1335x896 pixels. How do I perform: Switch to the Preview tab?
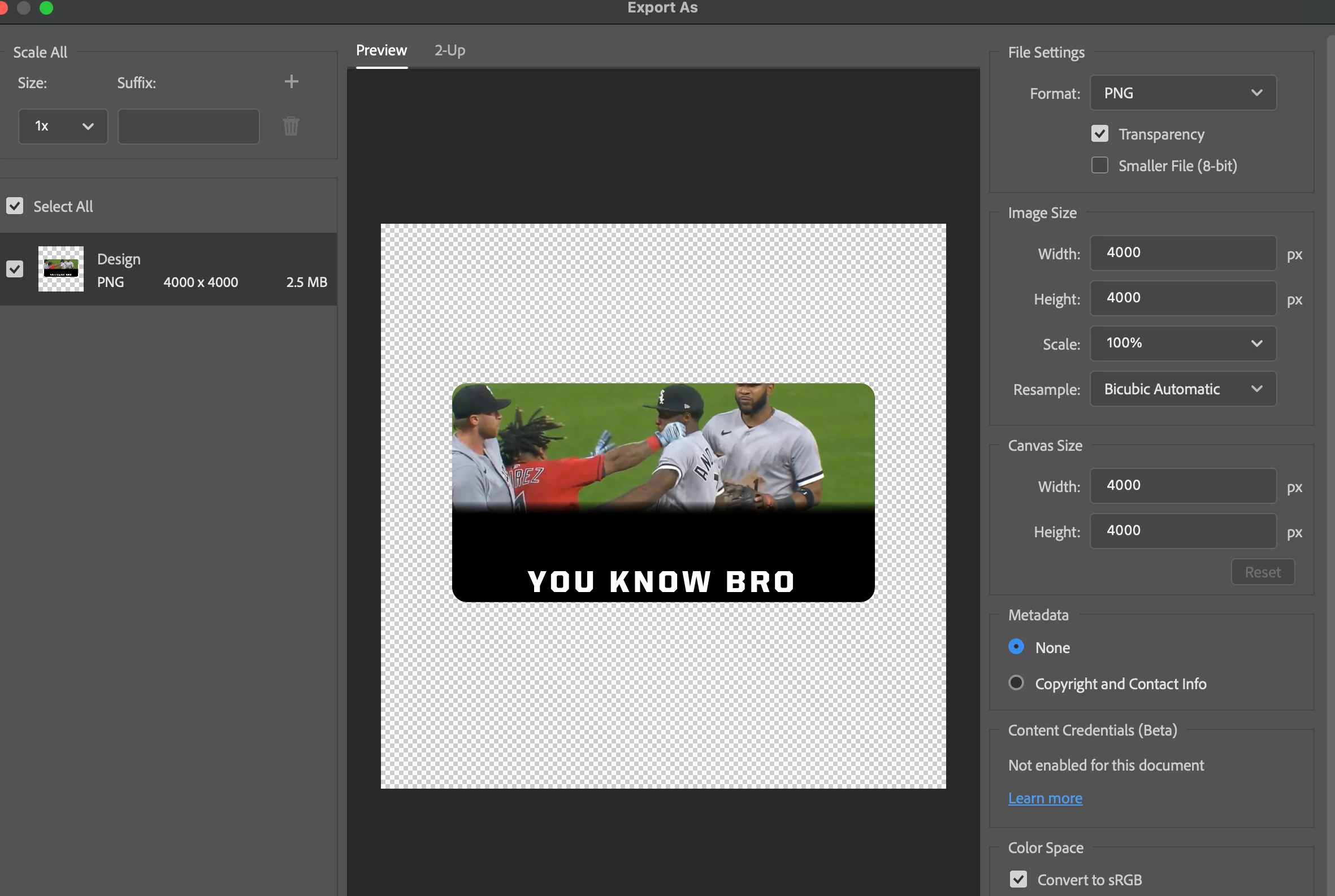point(382,50)
